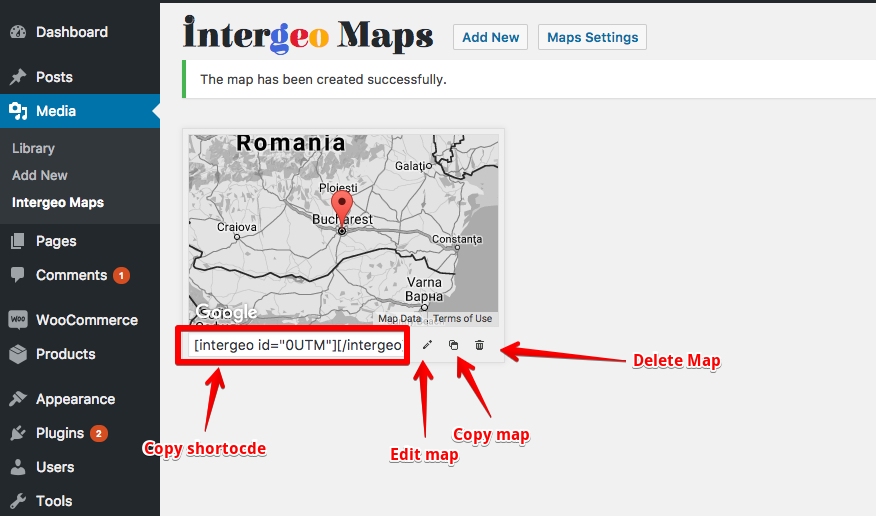Click the Posts pushpin icon

(18, 77)
